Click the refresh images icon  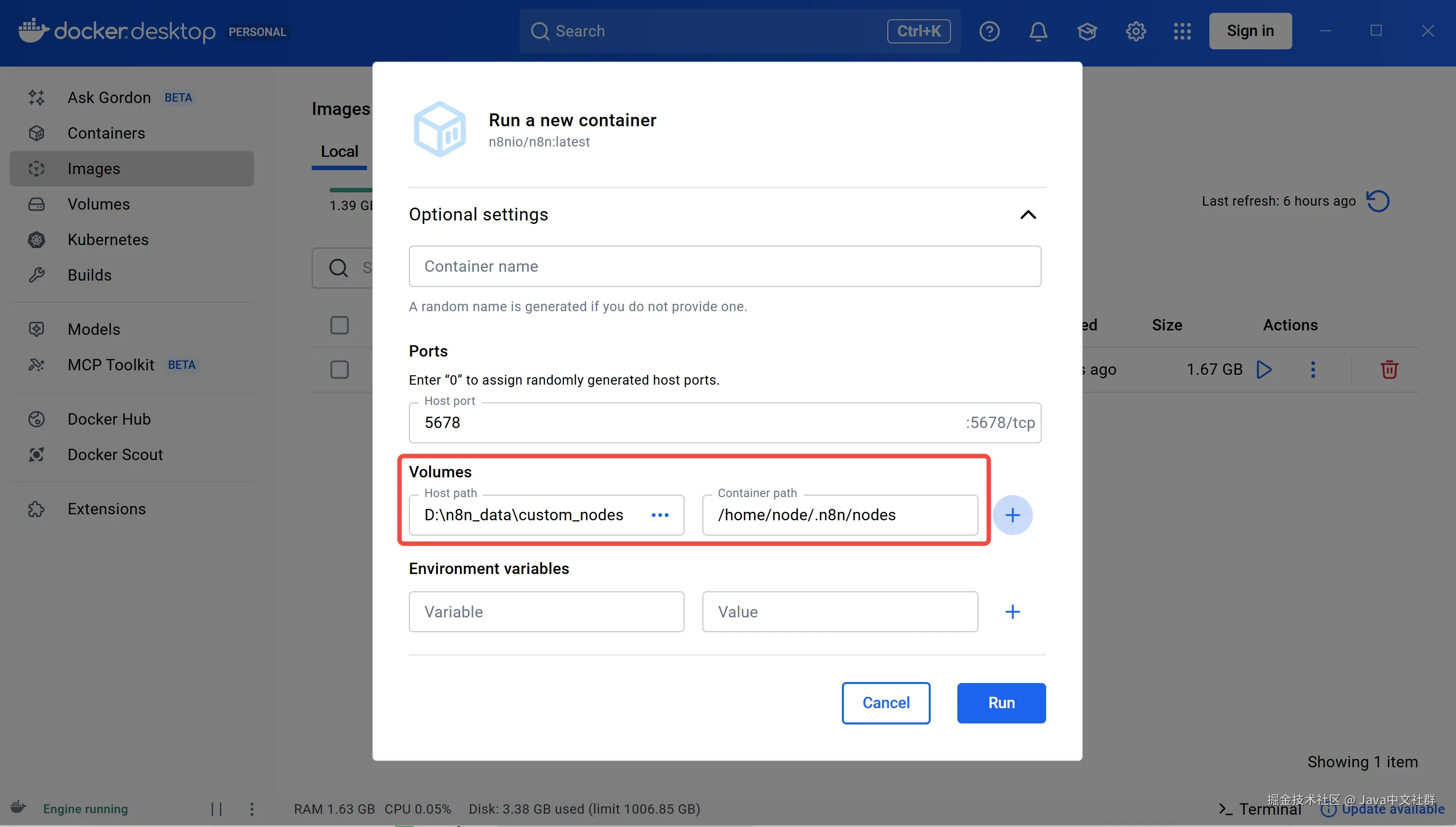(x=1378, y=201)
